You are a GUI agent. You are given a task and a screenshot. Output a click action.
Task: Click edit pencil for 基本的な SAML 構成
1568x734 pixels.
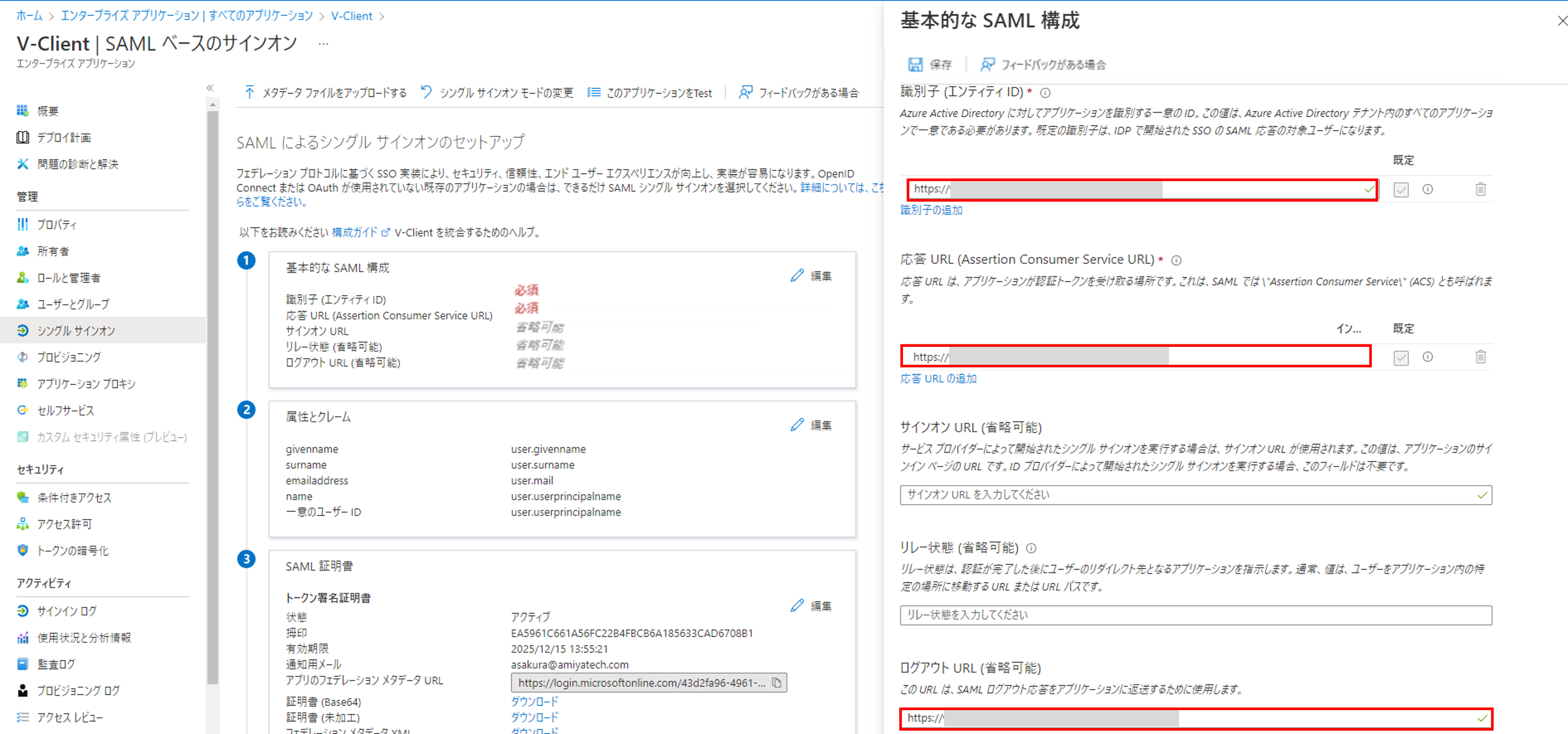(x=797, y=276)
